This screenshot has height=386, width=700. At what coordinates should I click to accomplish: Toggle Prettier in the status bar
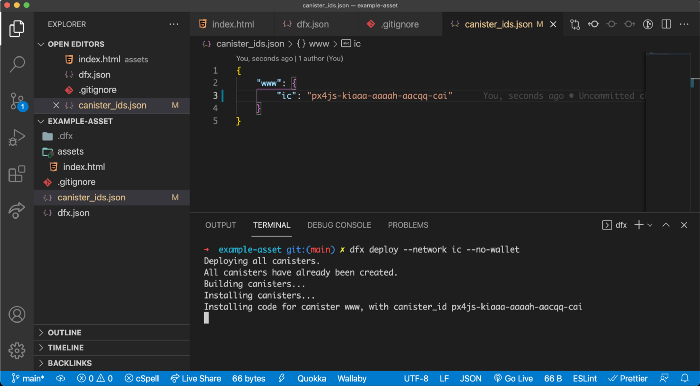pyautogui.click(x=627, y=378)
